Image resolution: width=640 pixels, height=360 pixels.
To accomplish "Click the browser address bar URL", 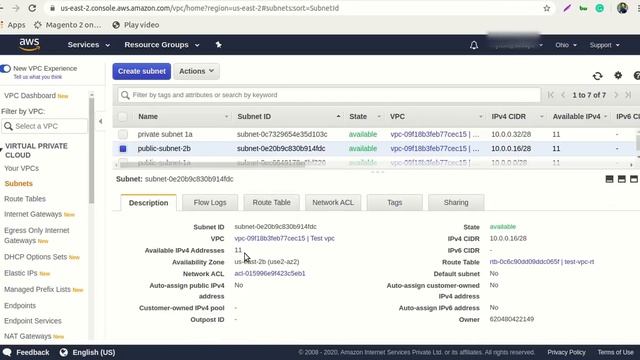I will (200, 8).
